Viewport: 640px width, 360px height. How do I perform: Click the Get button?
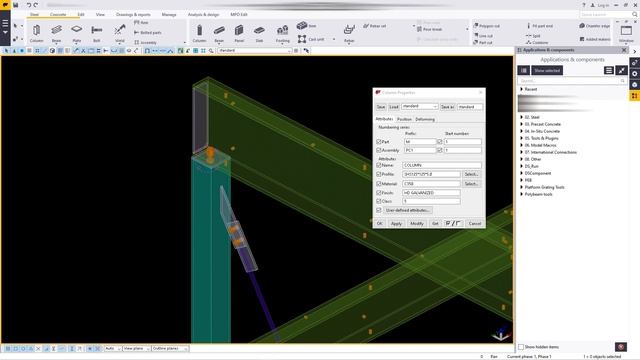click(x=435, y=224)
